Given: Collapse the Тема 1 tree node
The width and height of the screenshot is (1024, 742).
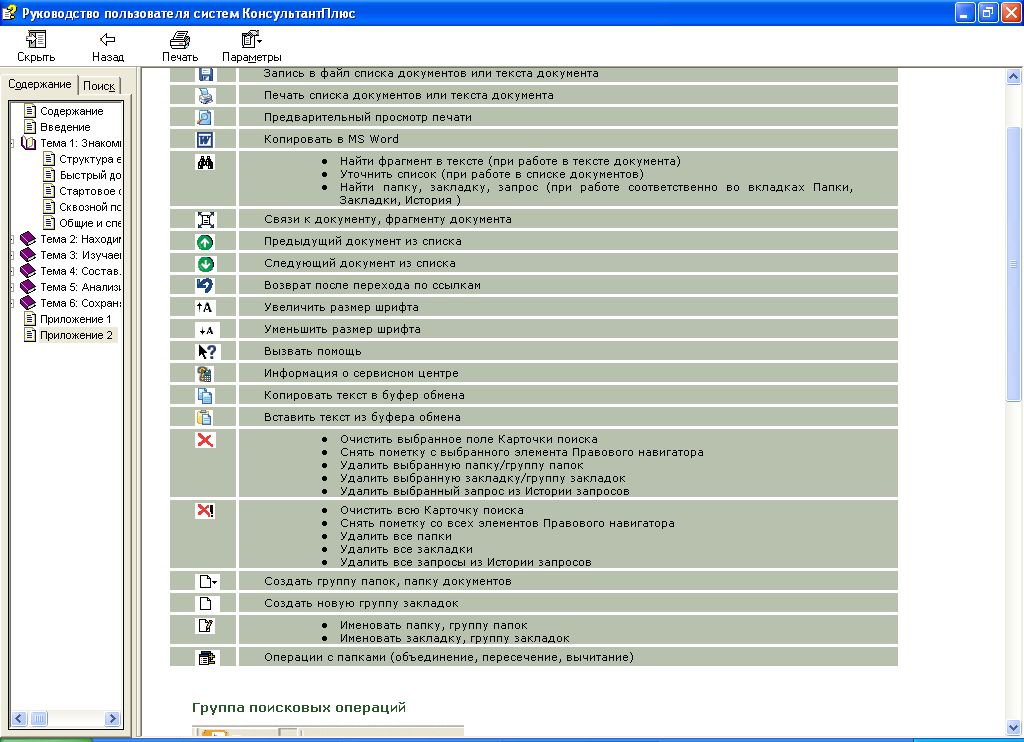Looking at the screenshot, I should pyautogui.click(x=12, y=143).
